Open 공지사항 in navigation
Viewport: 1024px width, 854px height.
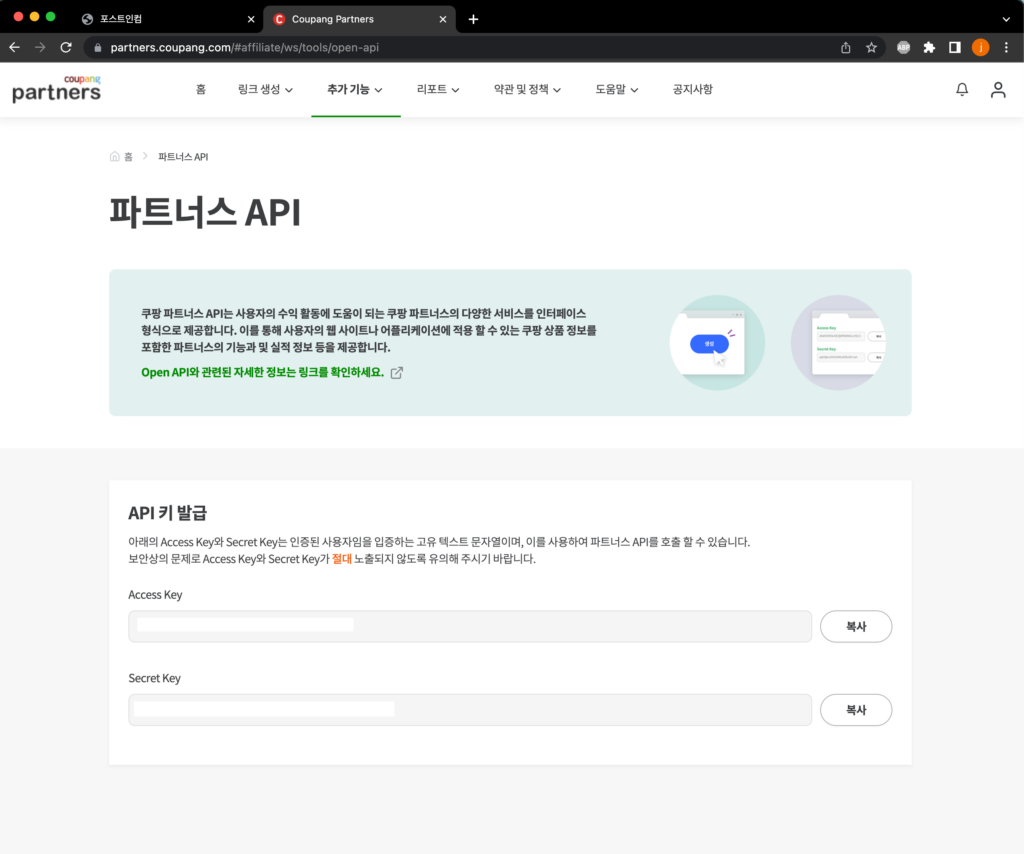tap(692, 89)
